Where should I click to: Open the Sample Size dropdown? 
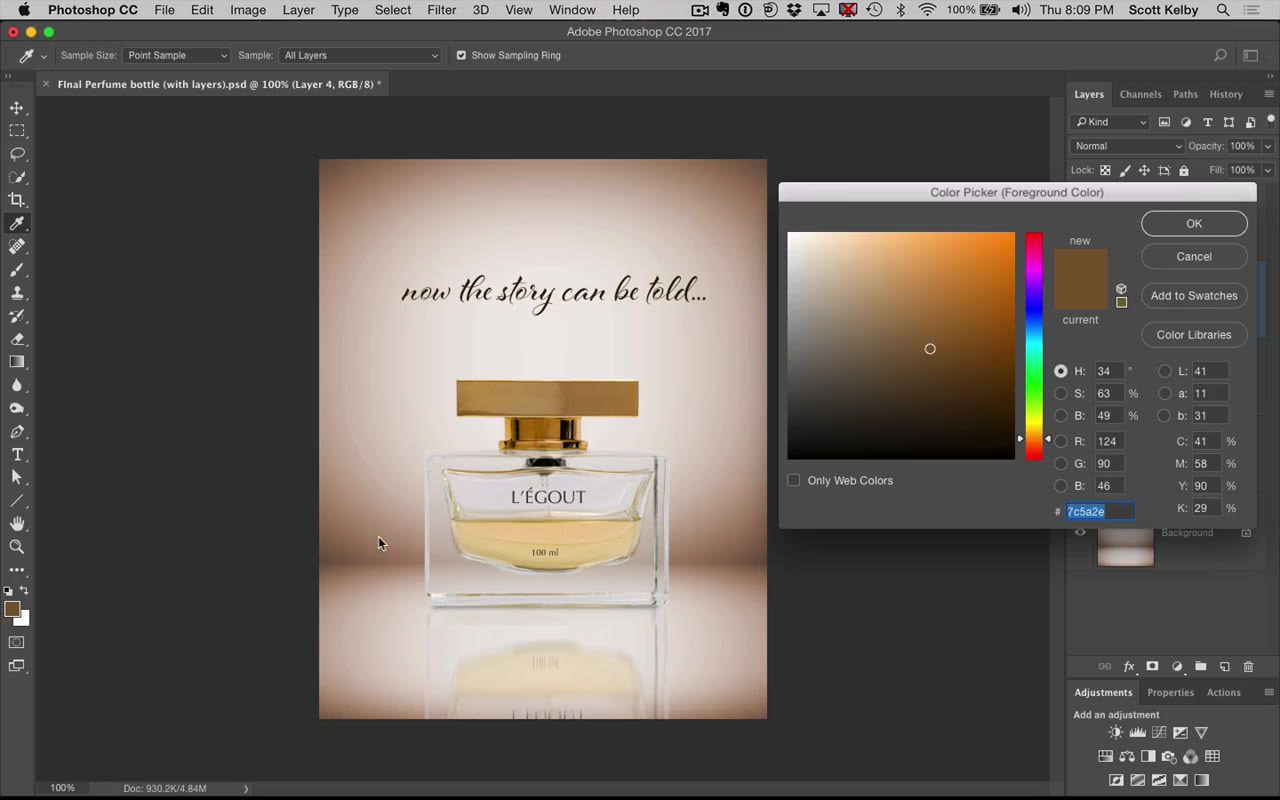(x=176, y=55)
